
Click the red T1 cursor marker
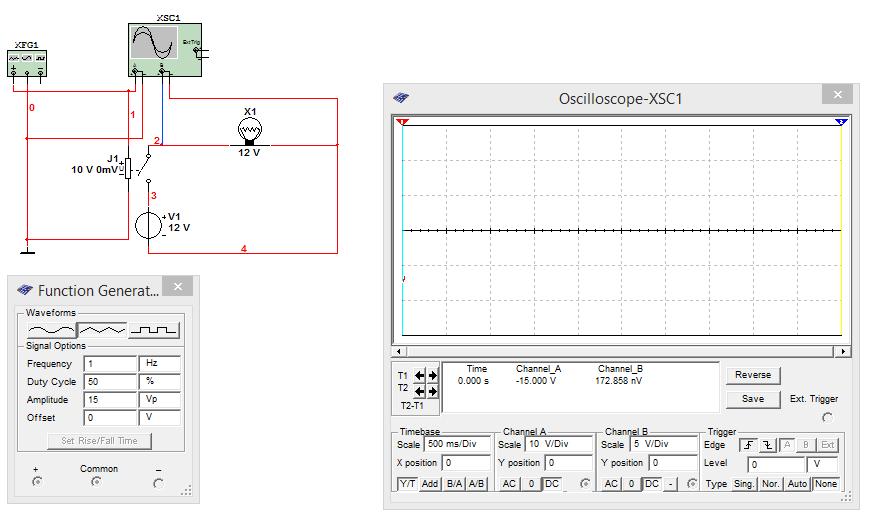[402, 122]
